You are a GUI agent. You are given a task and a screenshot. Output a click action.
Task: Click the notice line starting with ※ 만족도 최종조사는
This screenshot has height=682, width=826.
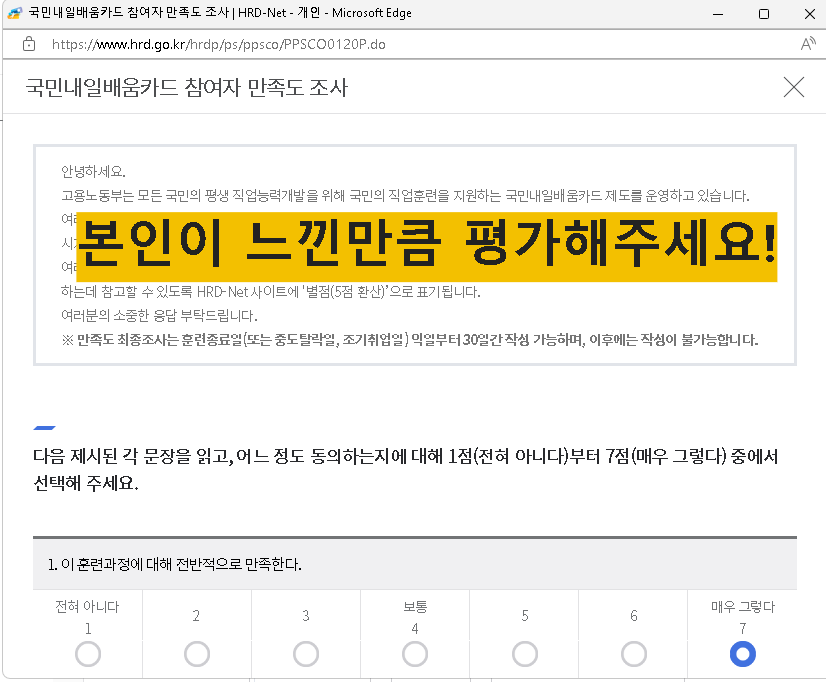pyautogui.click(x=410, y=340)
